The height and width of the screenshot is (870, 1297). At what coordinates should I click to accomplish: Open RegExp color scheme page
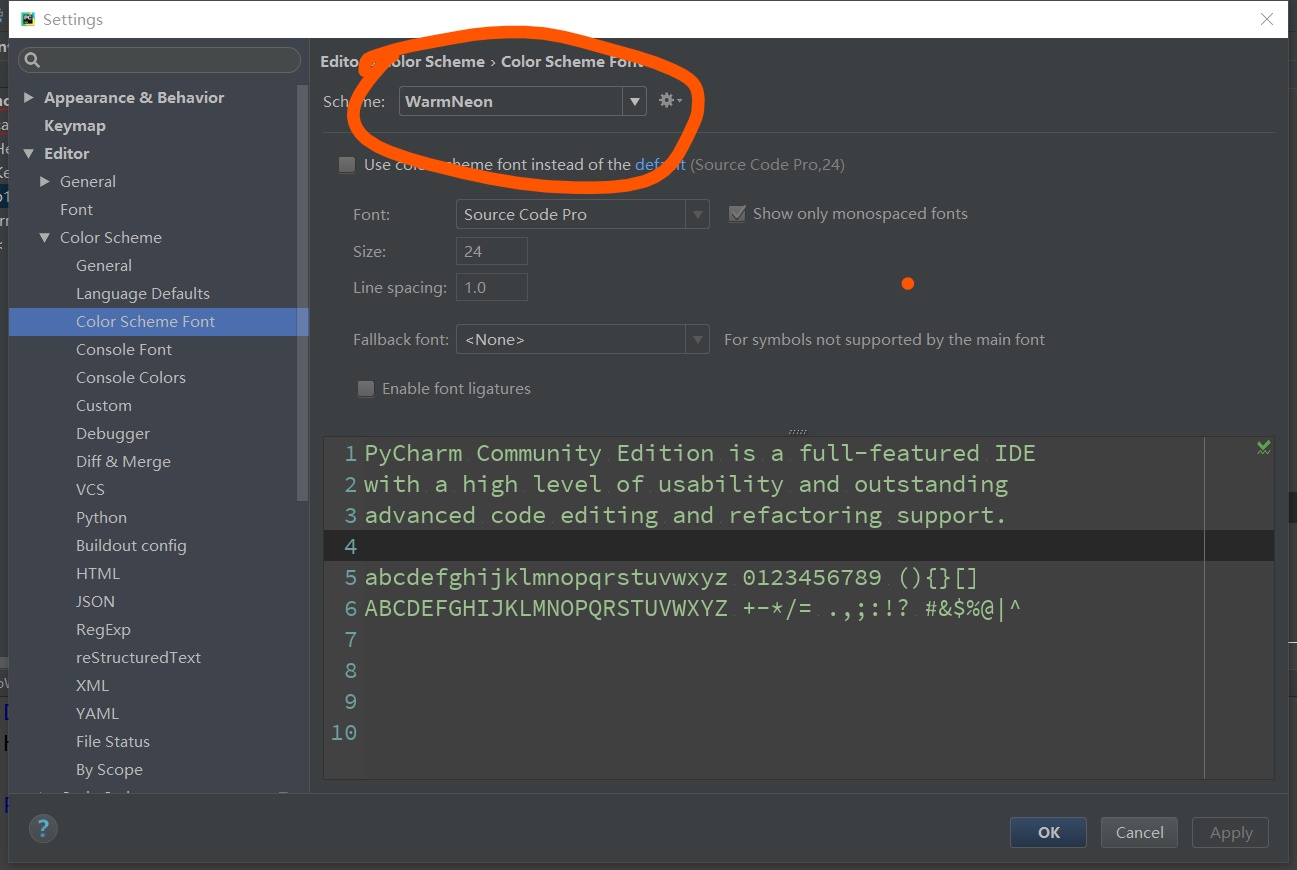[x=103, y=629]
